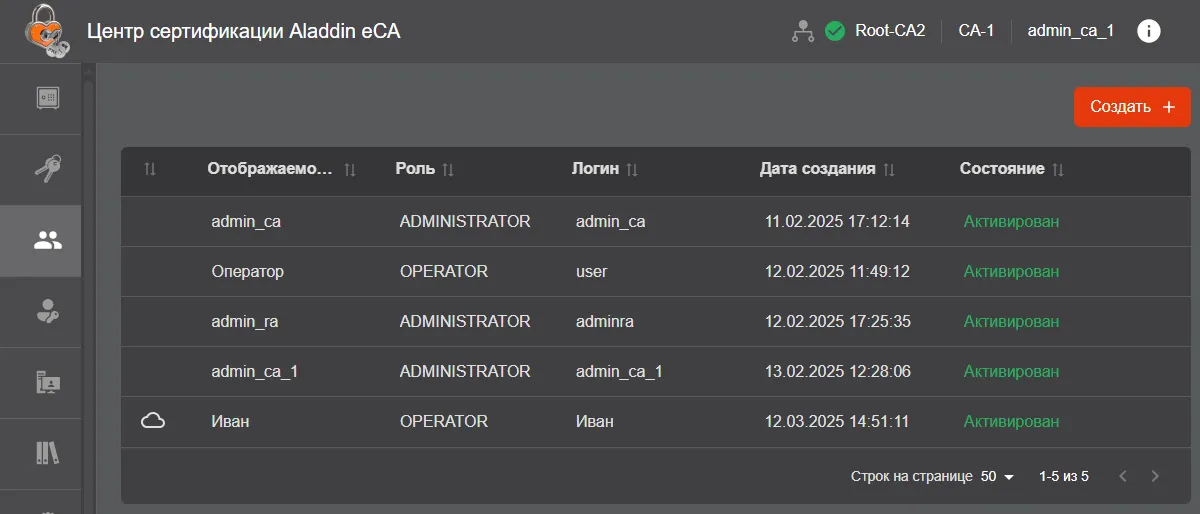The height and width of the screenshot is (514, 1200).
Task: Click date 12.02.2025 11:49:12
Action: [837, 271]
